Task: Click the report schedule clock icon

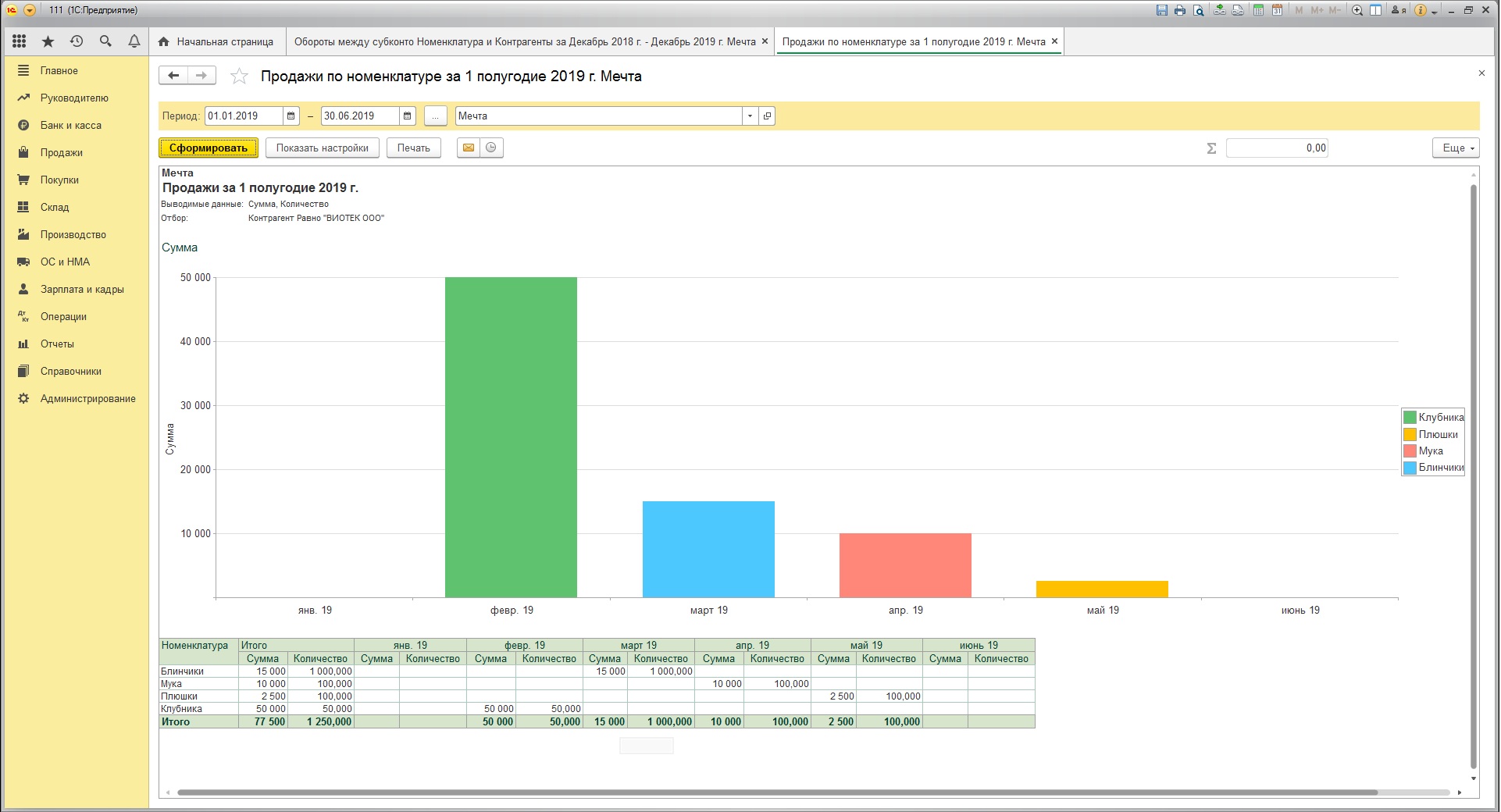Action: 491,148
